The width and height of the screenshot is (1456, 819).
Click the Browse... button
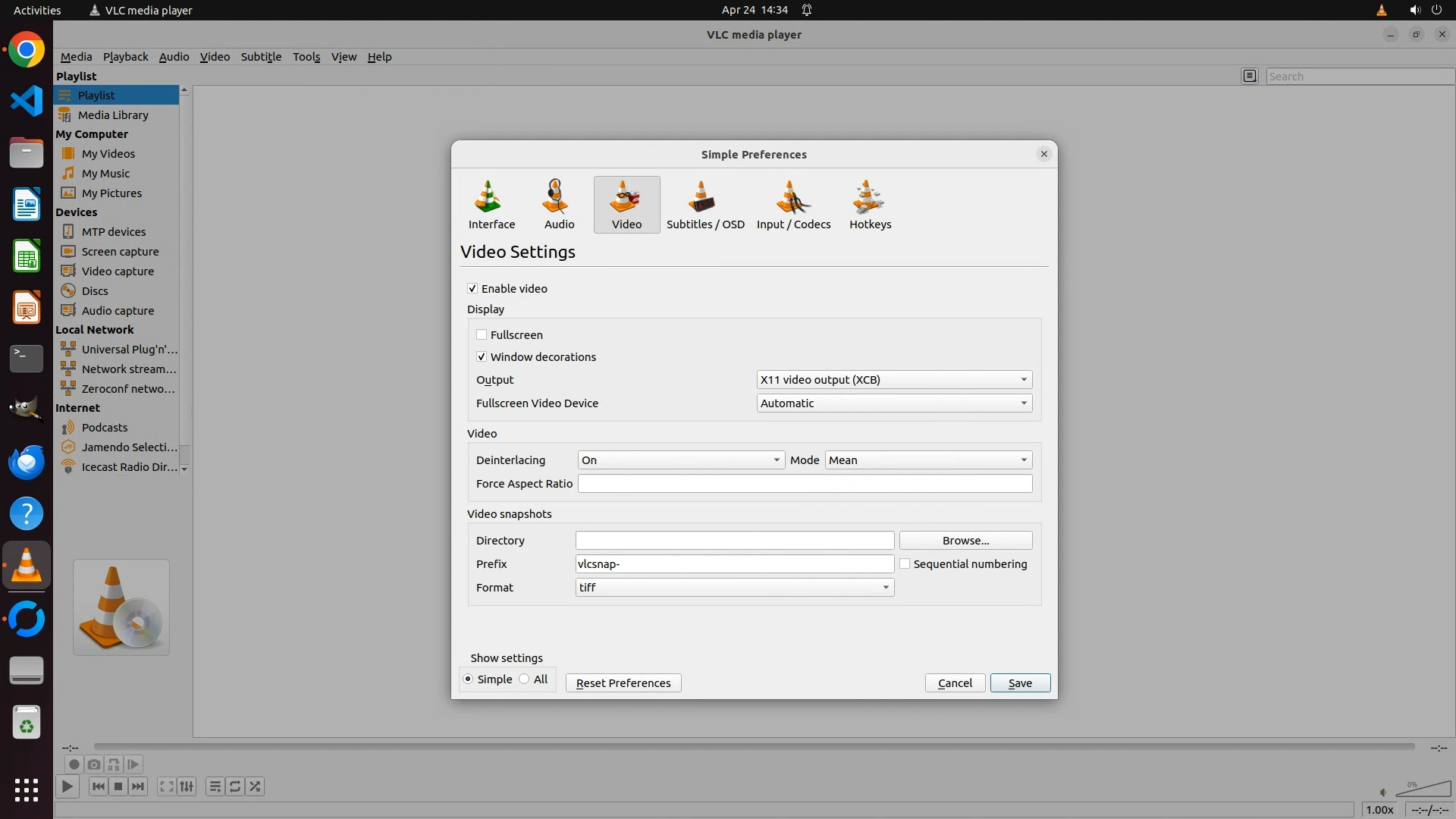pyautogui.click(x=965, y=540)
